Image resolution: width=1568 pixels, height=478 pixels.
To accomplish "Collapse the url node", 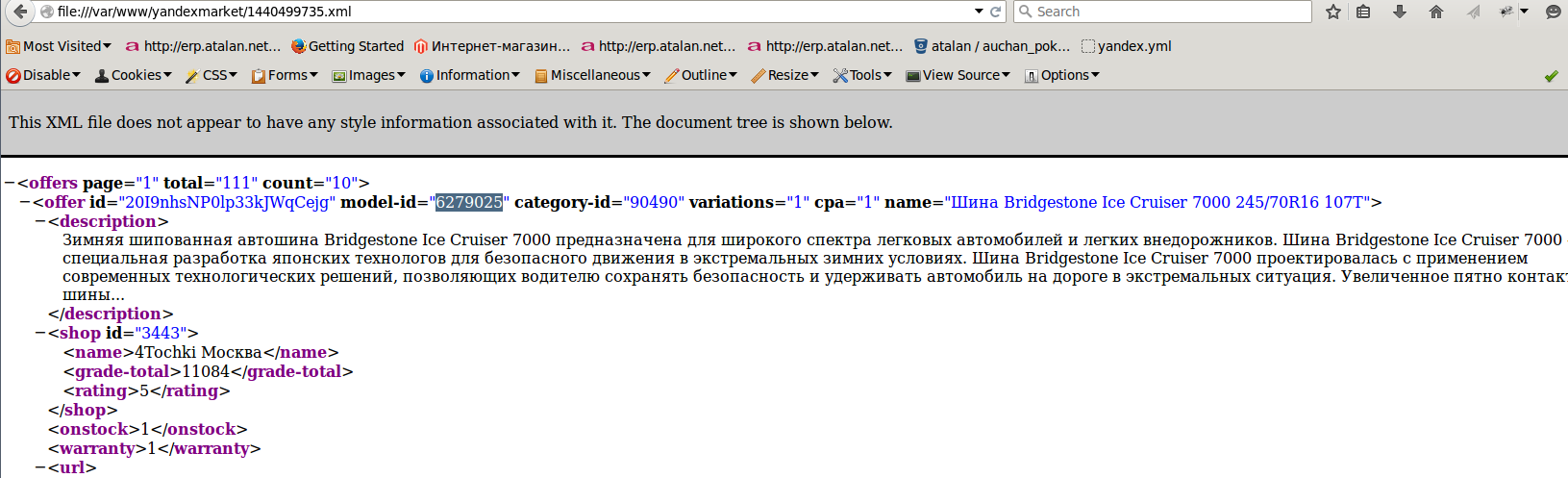I will tap(39, 467).
